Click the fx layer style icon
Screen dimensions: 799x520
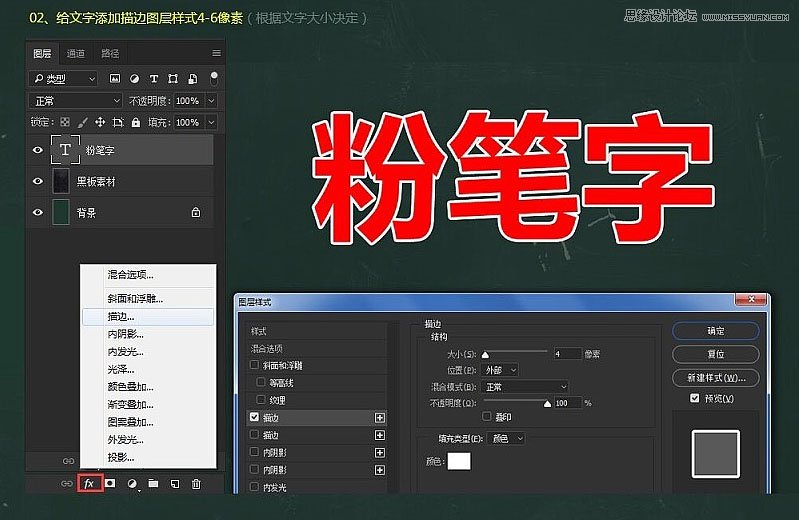pos(89,483)
